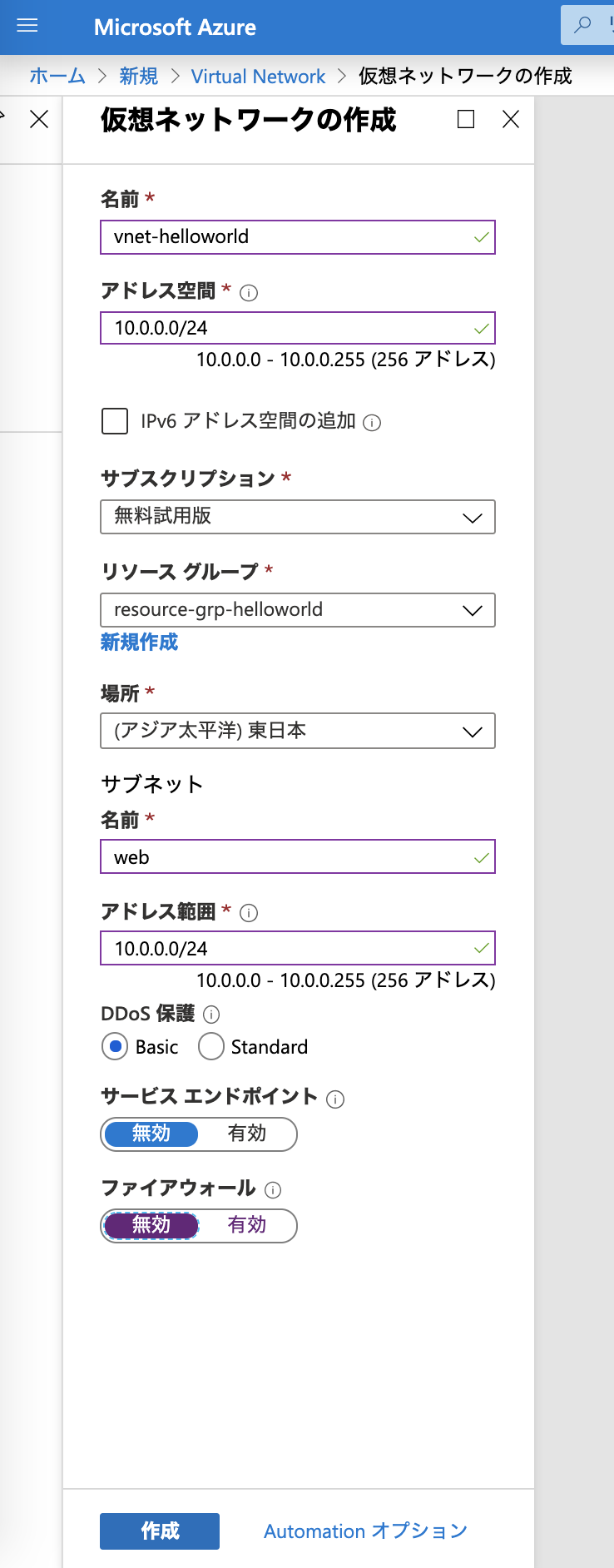The image size is (614, 1568).
Task: Select Basic DDoS protection
Action: [115, 1046]
